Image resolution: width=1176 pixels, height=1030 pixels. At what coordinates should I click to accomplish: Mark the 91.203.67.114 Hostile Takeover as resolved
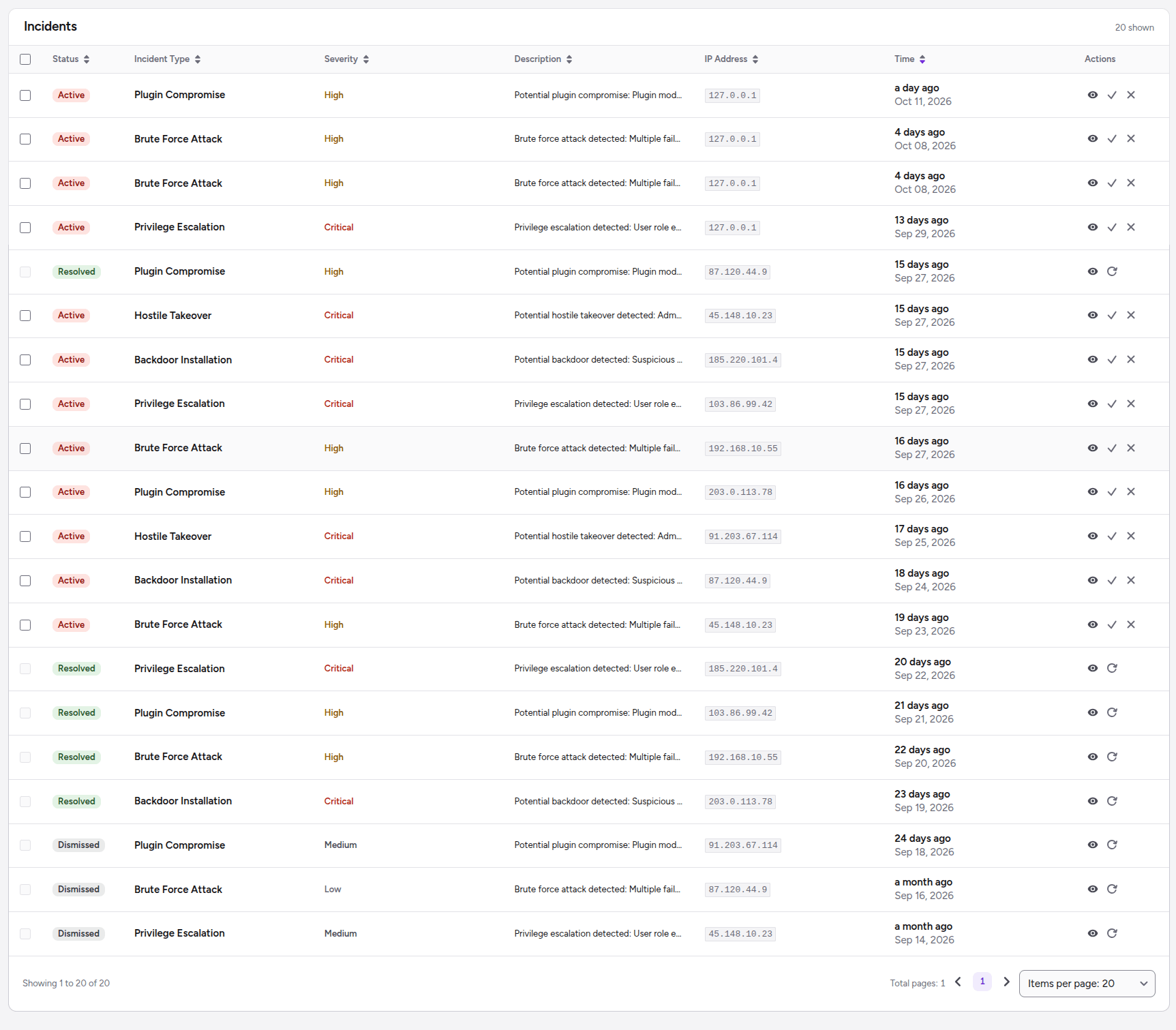click(1112, 536)
